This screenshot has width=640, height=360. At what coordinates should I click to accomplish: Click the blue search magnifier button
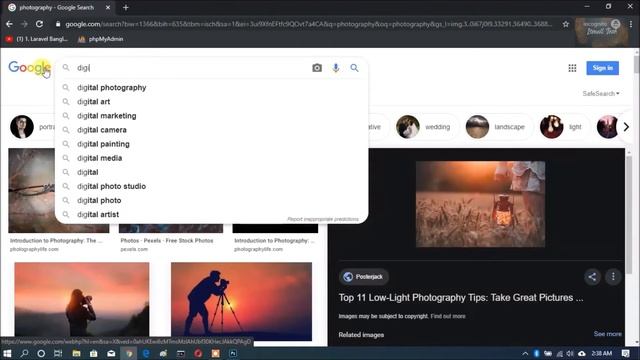(354, 68)
